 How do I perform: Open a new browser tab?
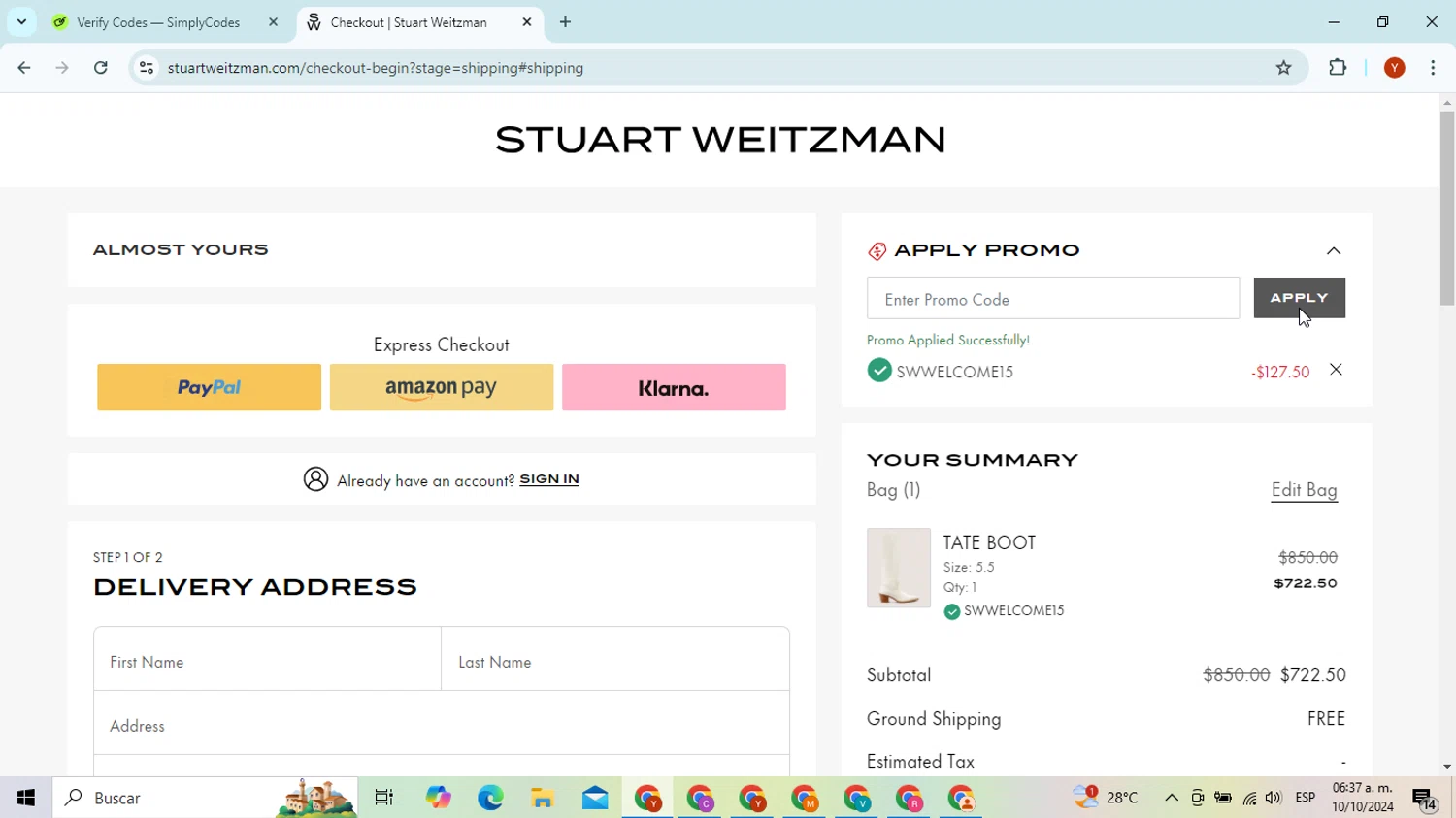pyautogui.click(x=566, y=22)
